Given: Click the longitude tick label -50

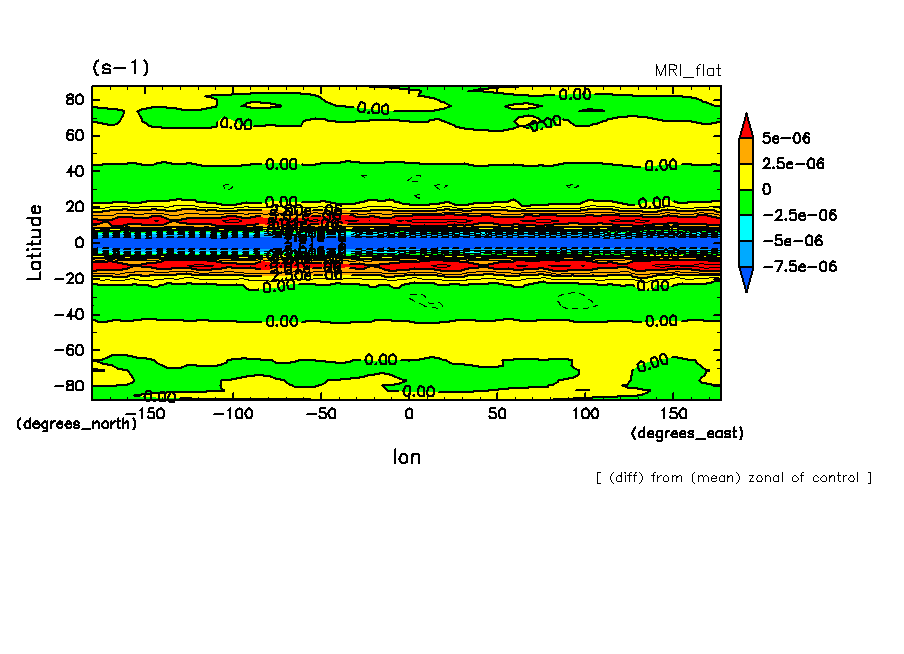Looking at the screenshot, I should 321,414.
